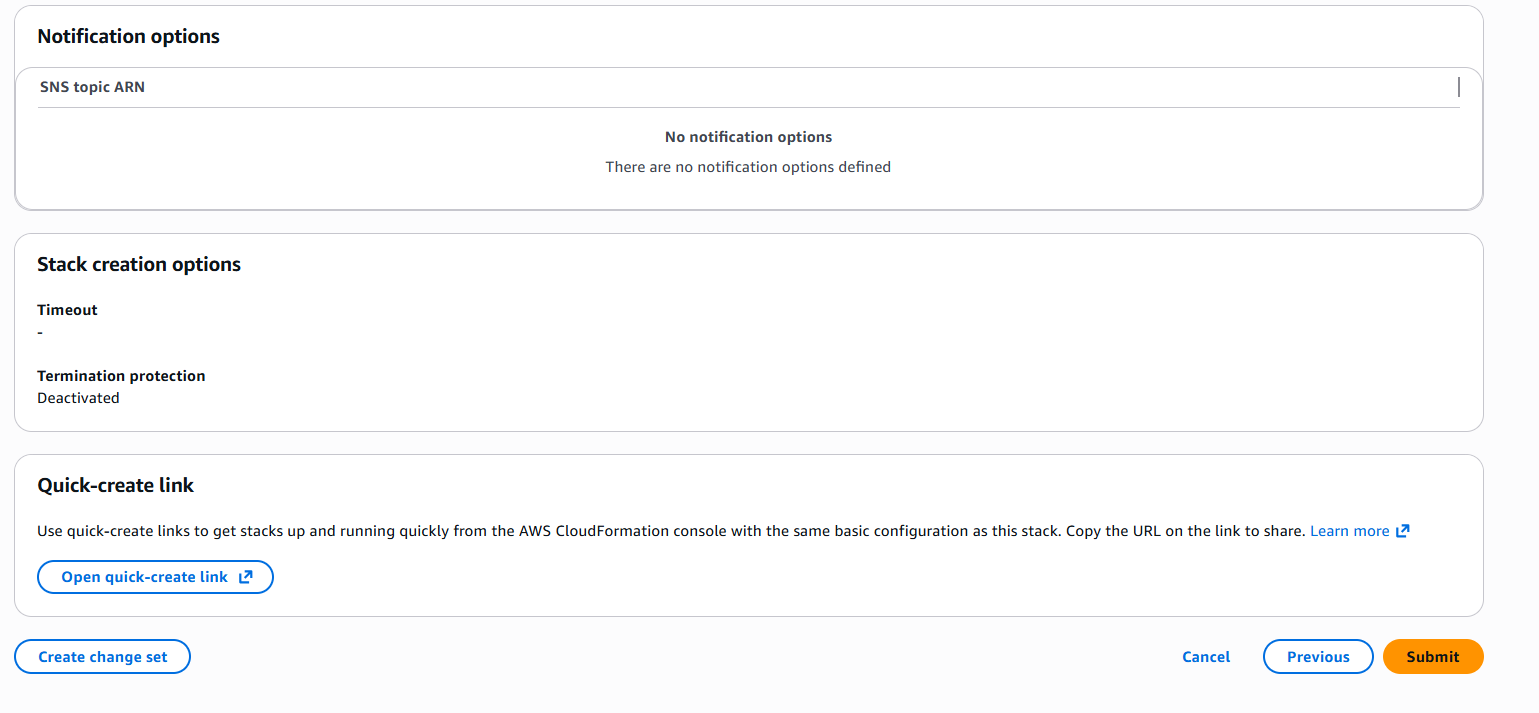Click the Submit button
Image resolution: width=1539 pixels, height=713 pixels.
coord(1432,657)
